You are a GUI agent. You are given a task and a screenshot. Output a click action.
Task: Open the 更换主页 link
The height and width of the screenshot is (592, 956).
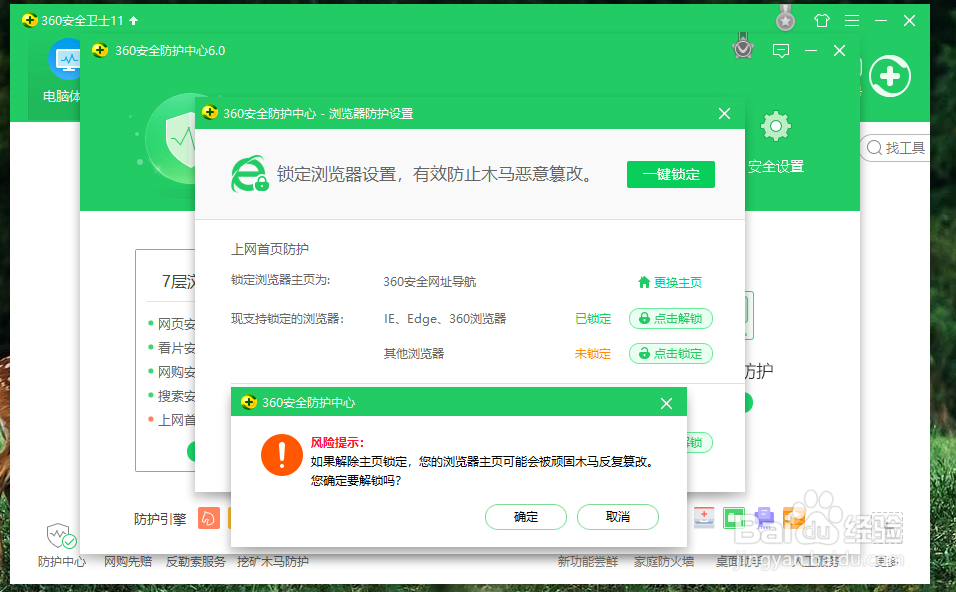coord(677,282)
